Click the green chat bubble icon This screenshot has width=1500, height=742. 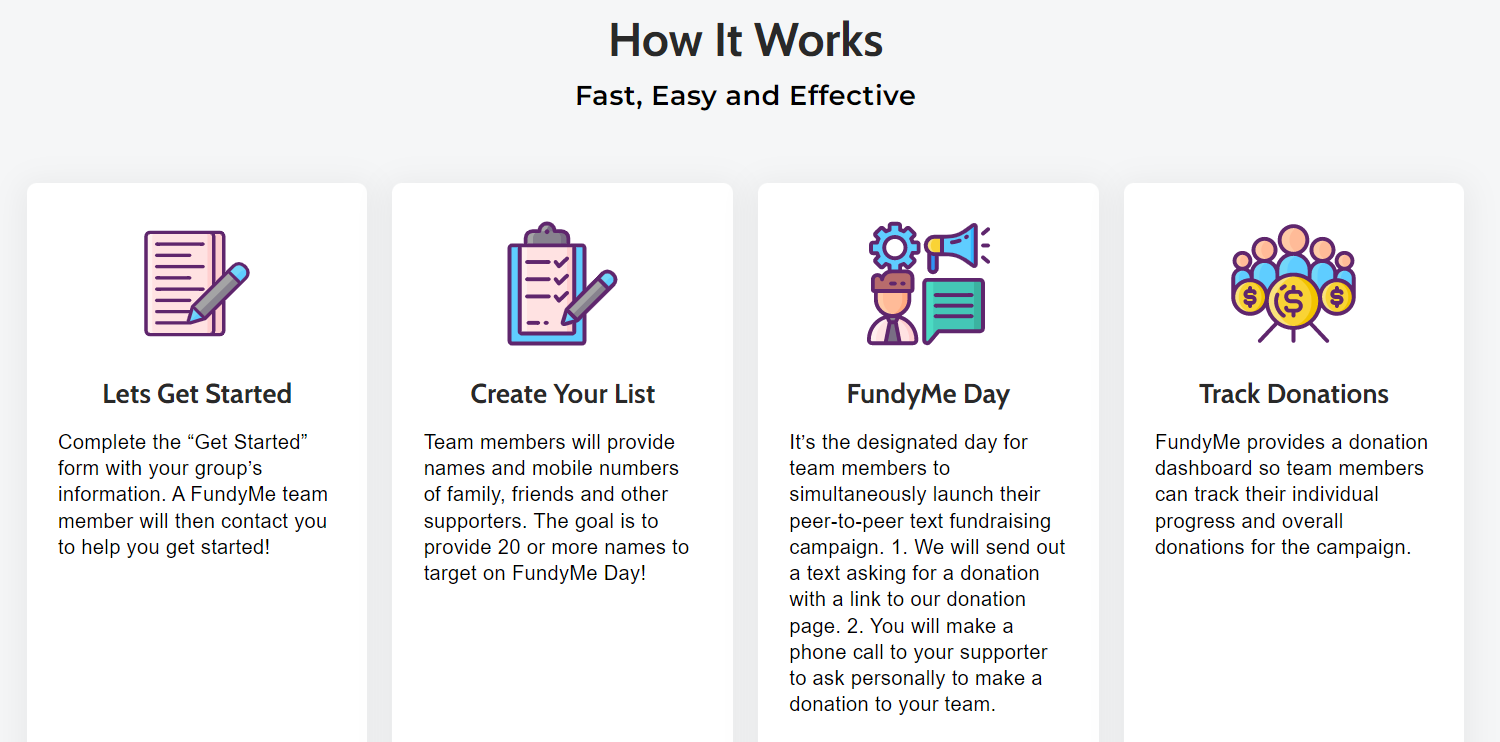pos(954,310)
